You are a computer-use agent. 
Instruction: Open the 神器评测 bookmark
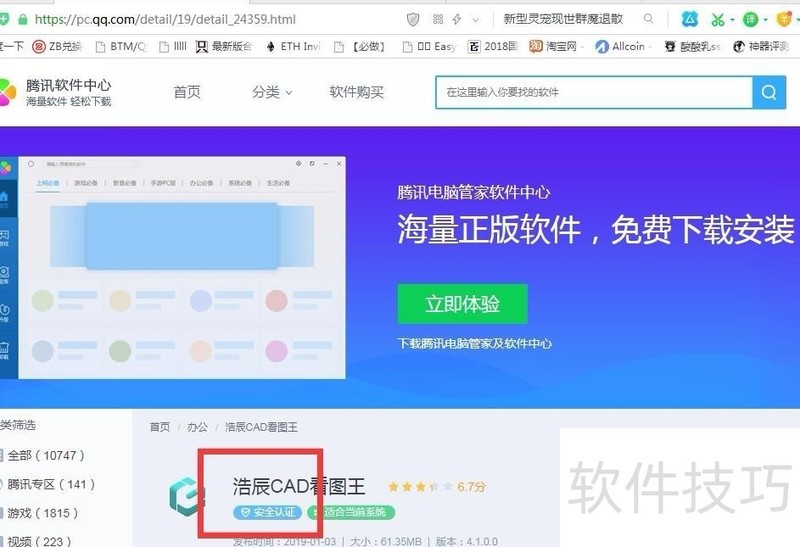(761, 46)
